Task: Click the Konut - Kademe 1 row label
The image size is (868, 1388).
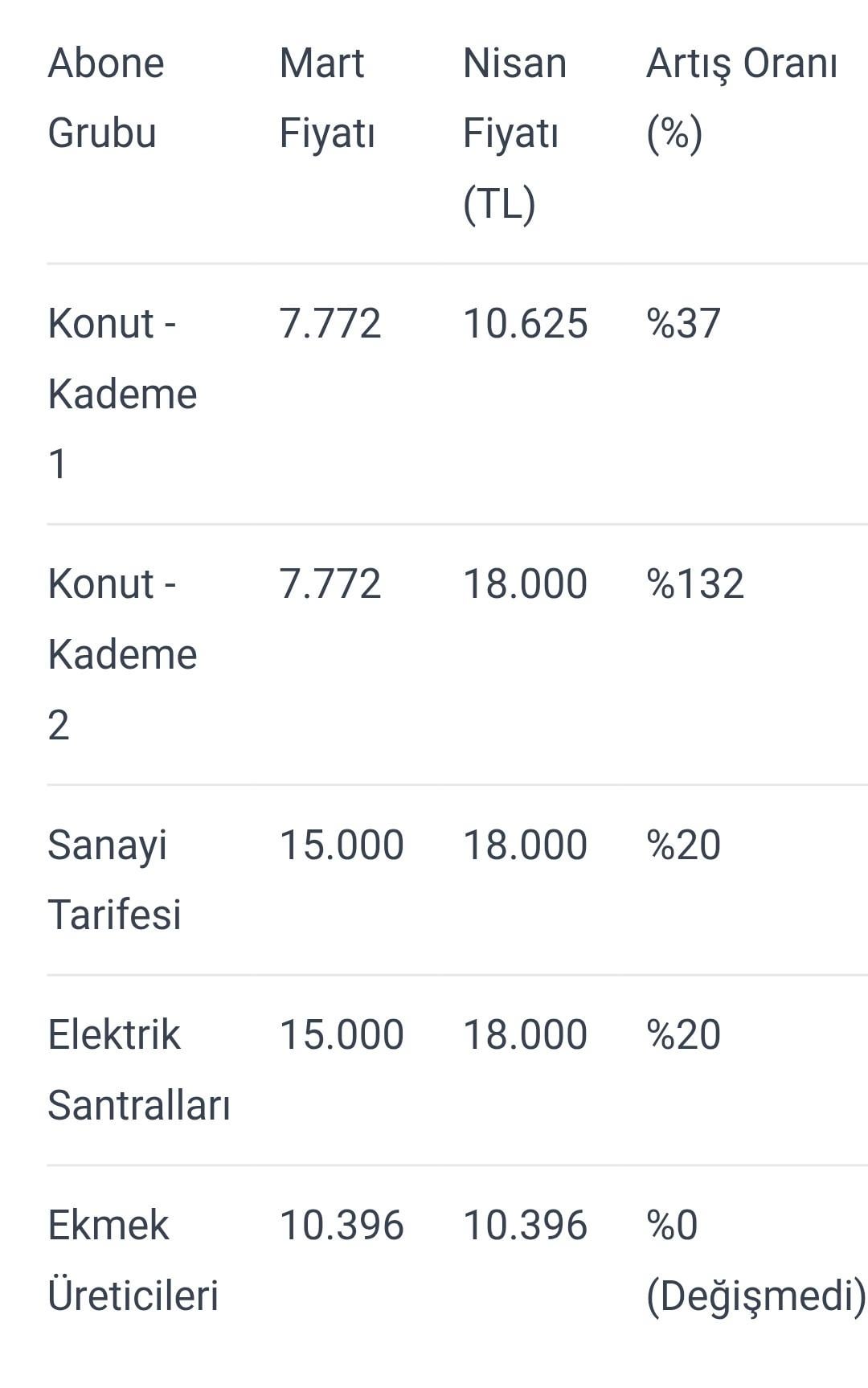Action: 122,393
